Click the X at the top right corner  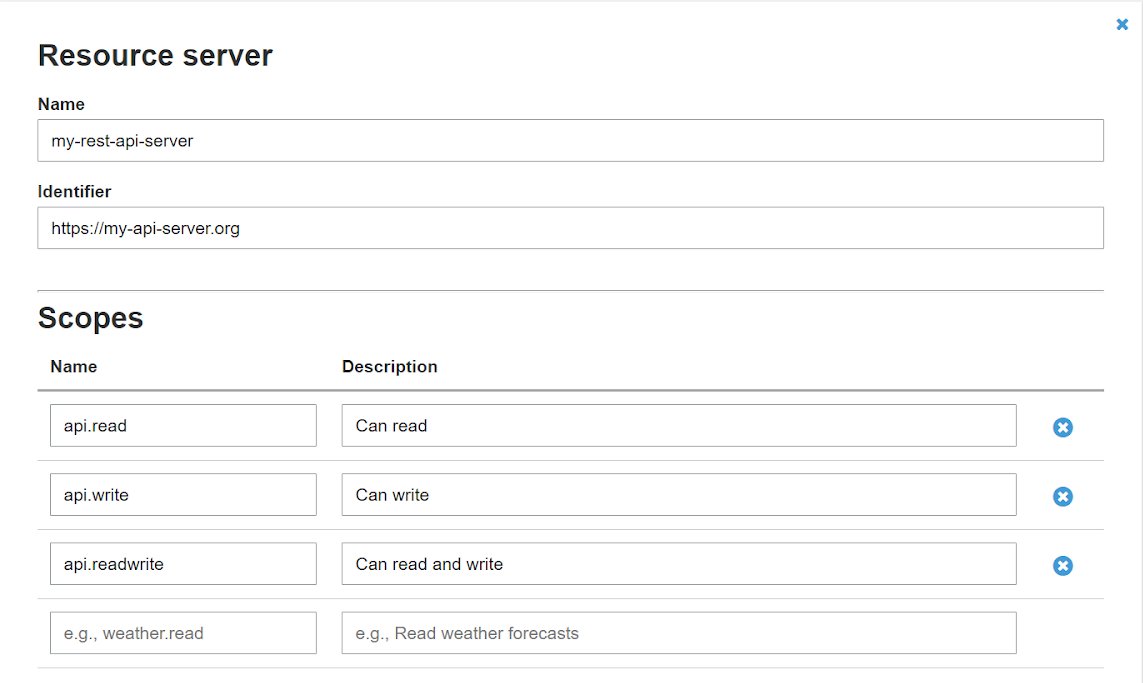click(x=1121, y=24)
